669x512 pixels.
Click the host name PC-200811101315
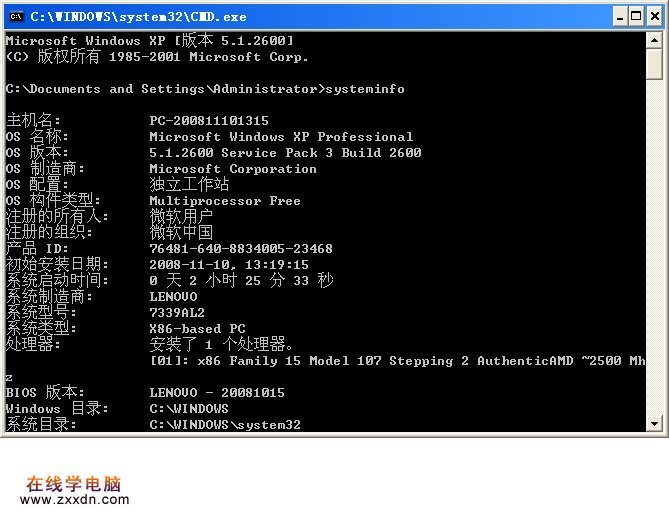(x=208, y=121)
